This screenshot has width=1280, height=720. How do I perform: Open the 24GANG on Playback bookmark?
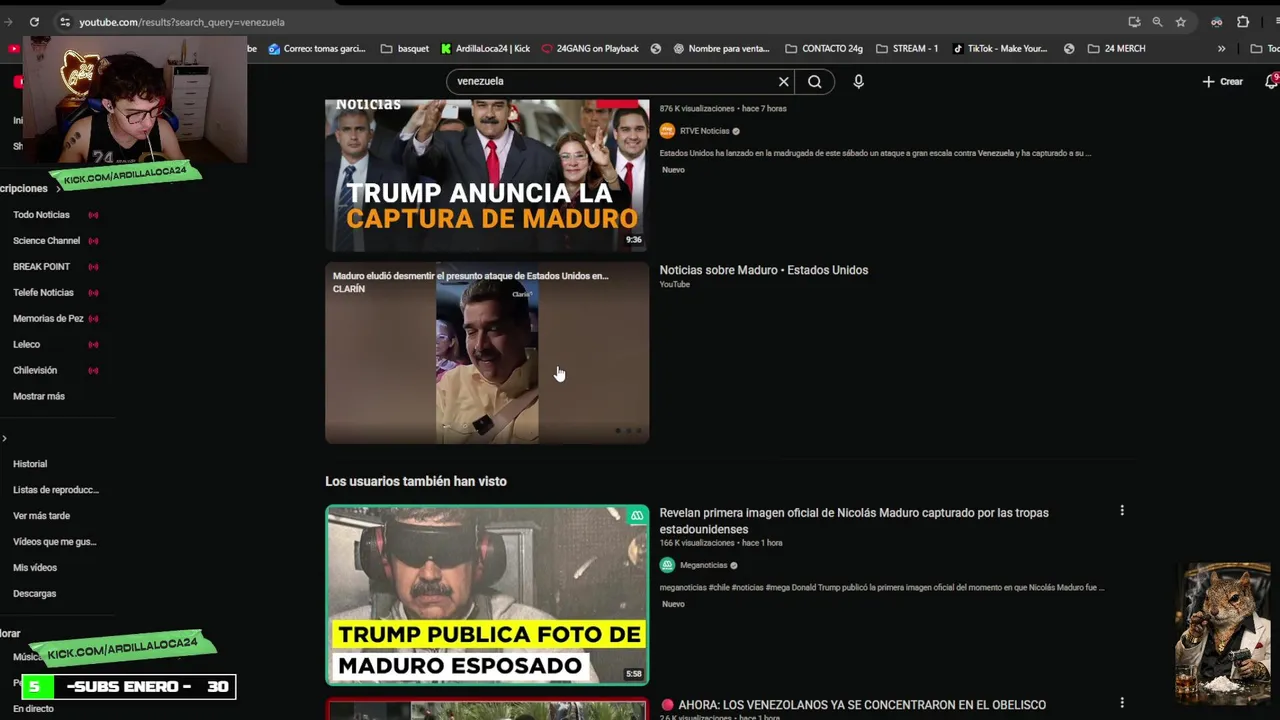click(590, 48)
